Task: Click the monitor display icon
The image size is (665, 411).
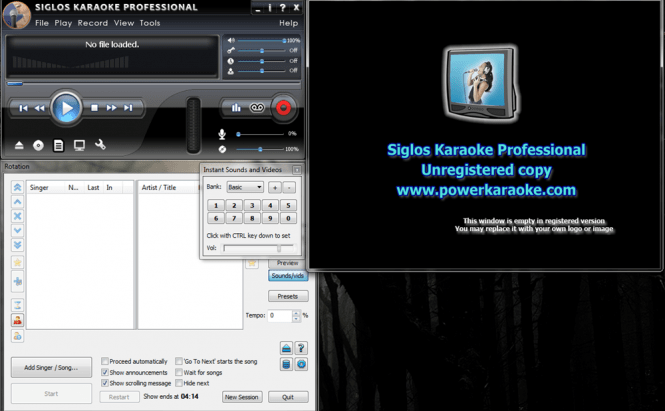Action: [x=79, y=145]
